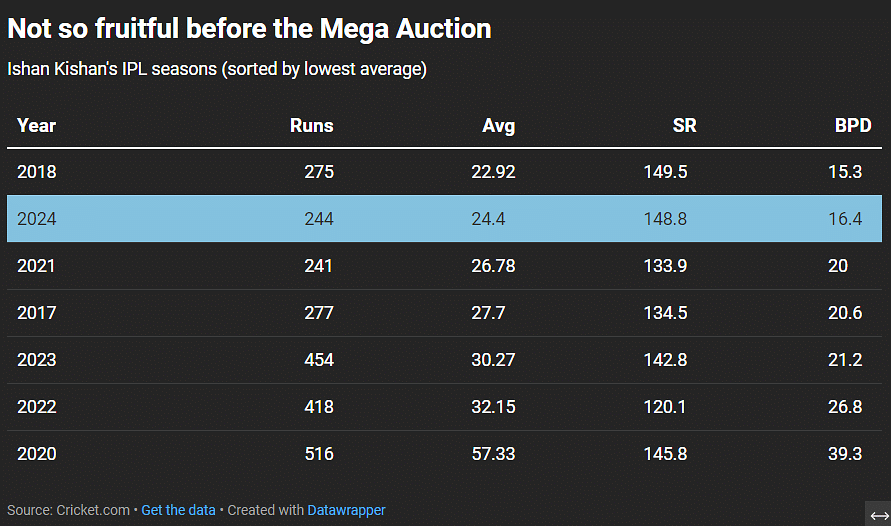
Task: Select the 149.5 strike rate cell
Action: point(665,172)
